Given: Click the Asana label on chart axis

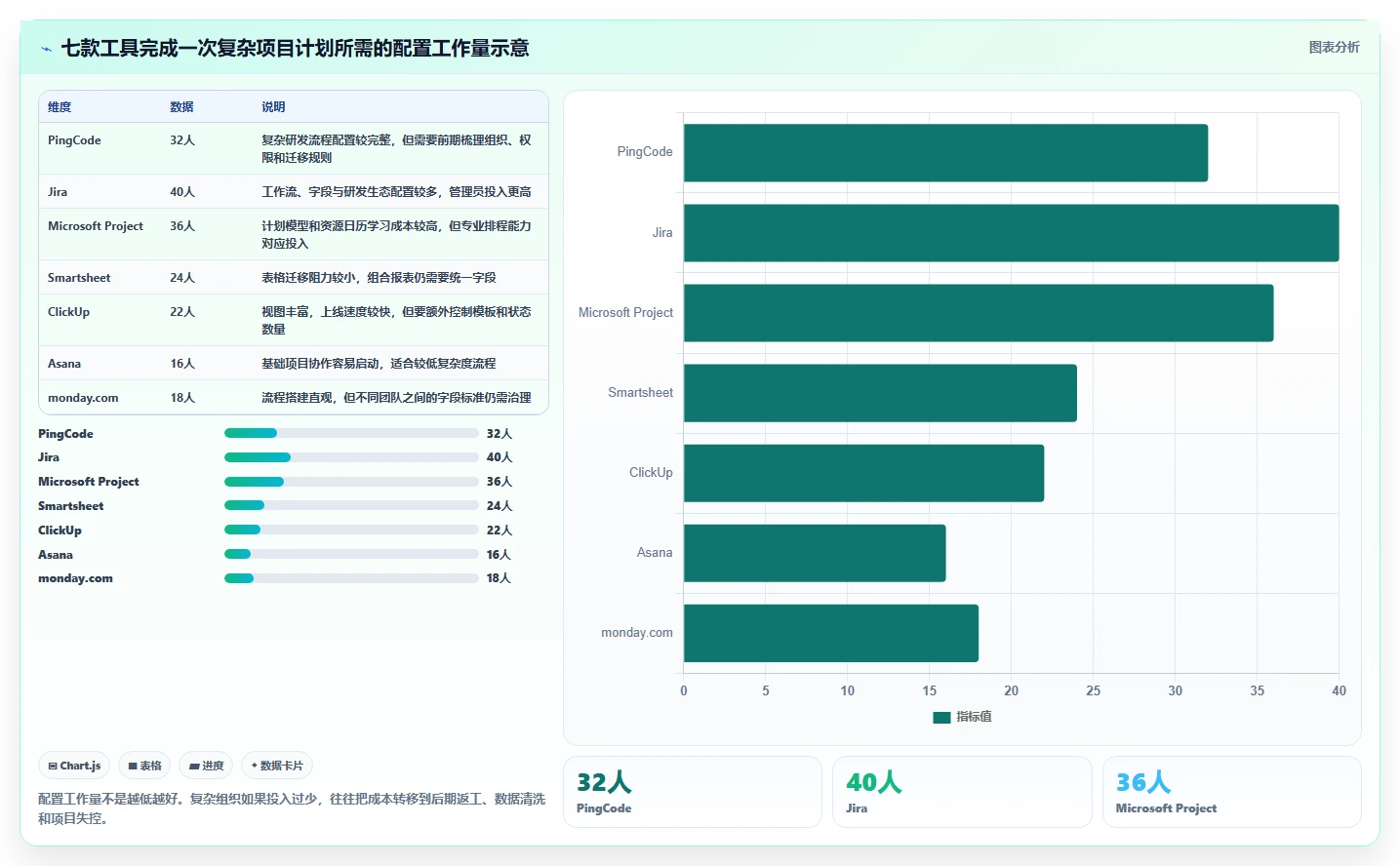Looking at the screenshot, I should click(x=655, y=553).
